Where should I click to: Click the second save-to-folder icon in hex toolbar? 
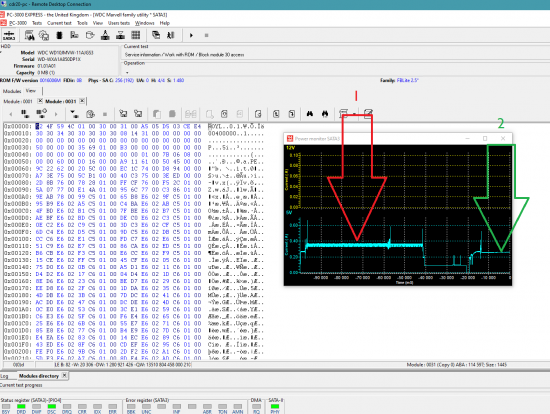click(138, 114)
